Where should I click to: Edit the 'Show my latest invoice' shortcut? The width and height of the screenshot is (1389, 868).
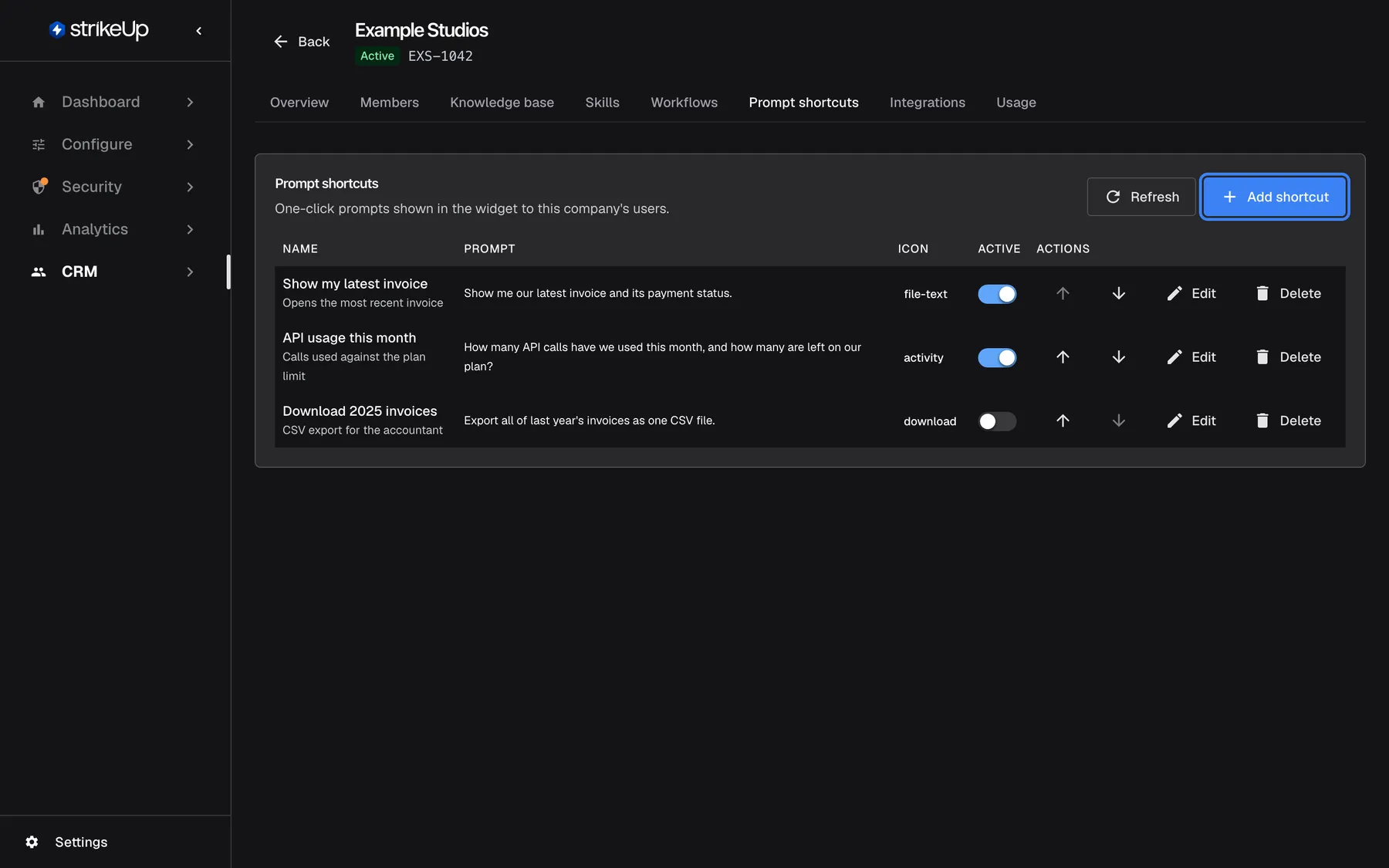coord(1191,293)
